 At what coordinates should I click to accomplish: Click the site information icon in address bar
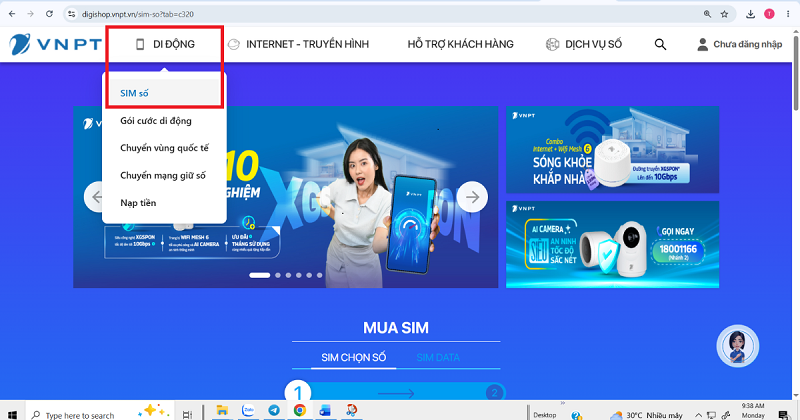click(x=72, y=14)
